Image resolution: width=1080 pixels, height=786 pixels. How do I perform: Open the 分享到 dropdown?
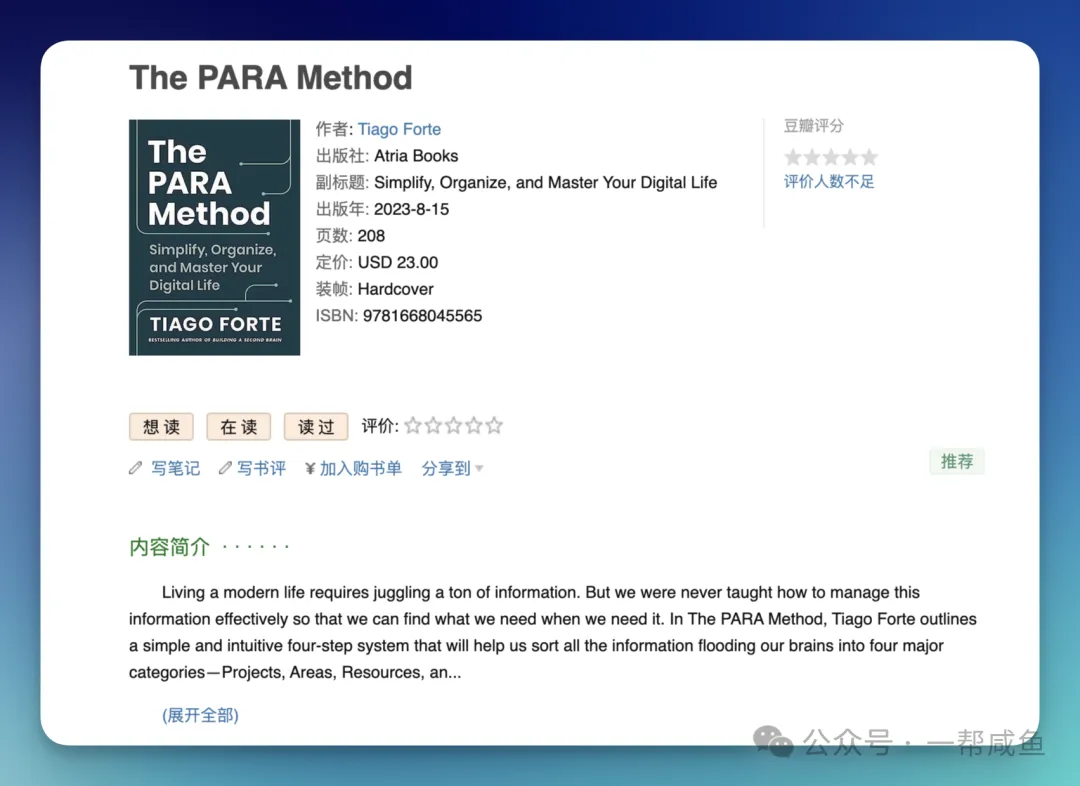452,468
